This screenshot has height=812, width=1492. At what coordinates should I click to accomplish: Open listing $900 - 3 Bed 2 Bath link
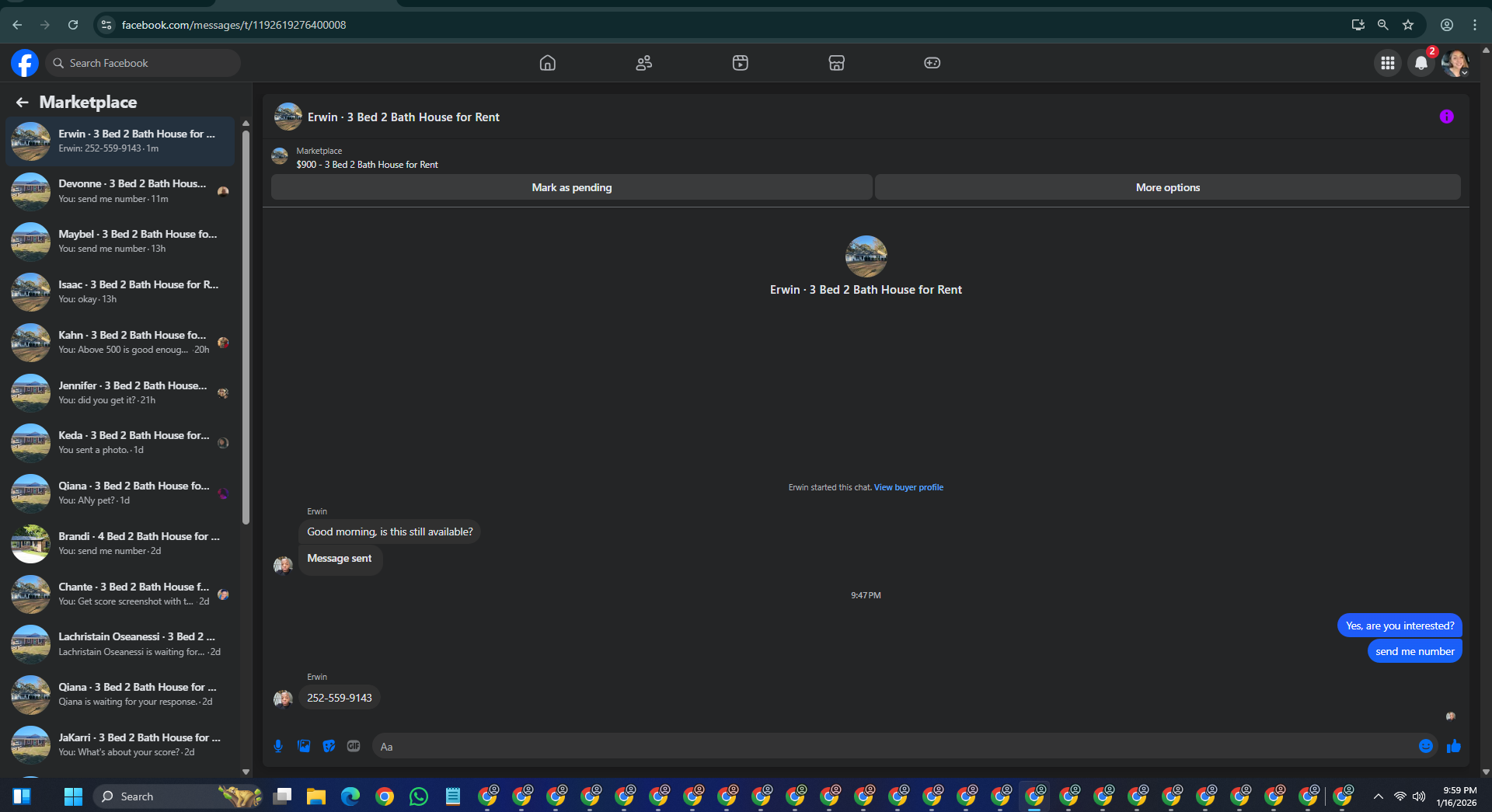click(x=367, y=165)
